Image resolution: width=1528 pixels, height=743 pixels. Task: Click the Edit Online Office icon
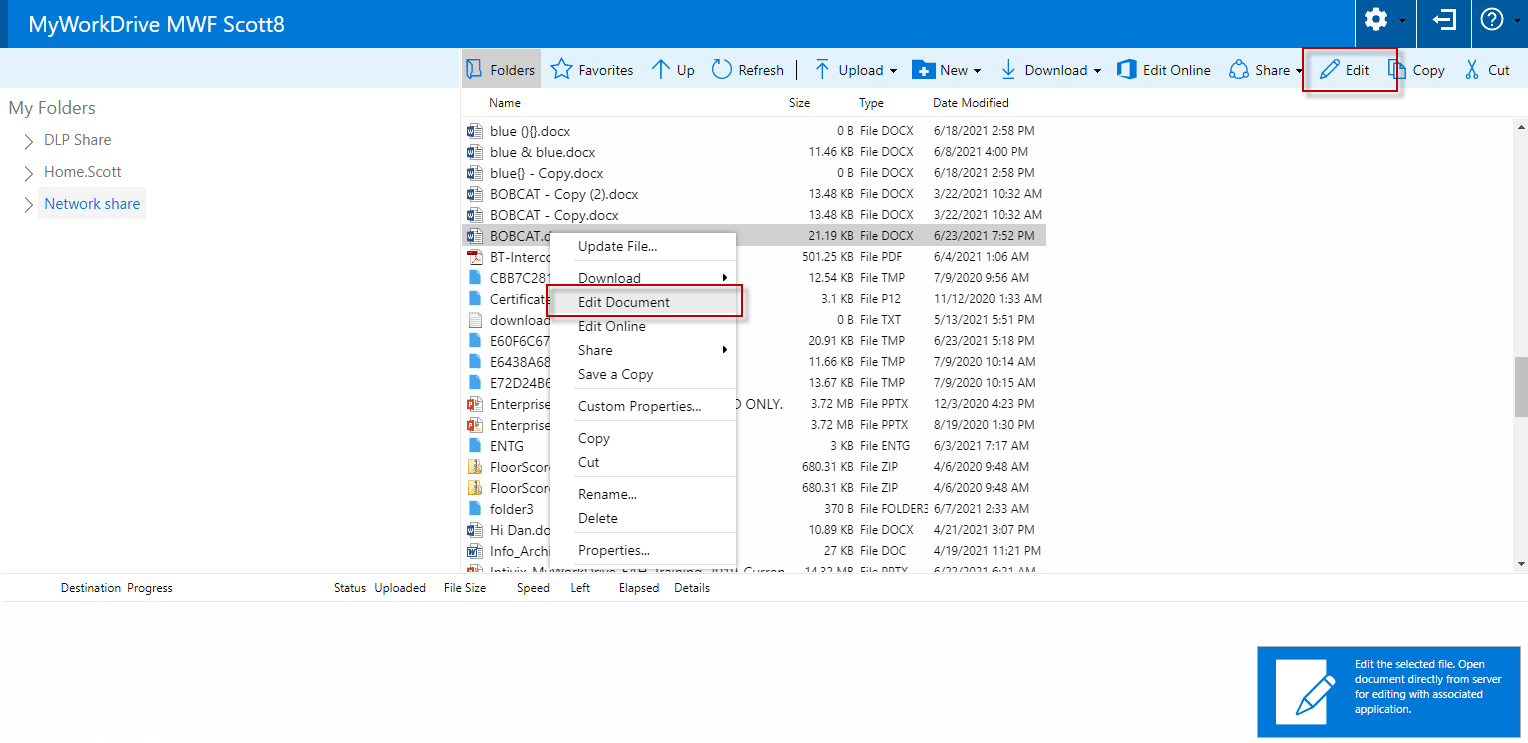coord(1126,70)
